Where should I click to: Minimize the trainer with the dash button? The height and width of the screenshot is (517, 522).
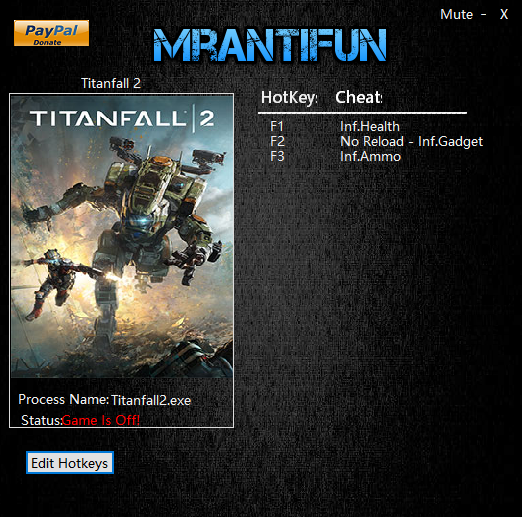483,15
